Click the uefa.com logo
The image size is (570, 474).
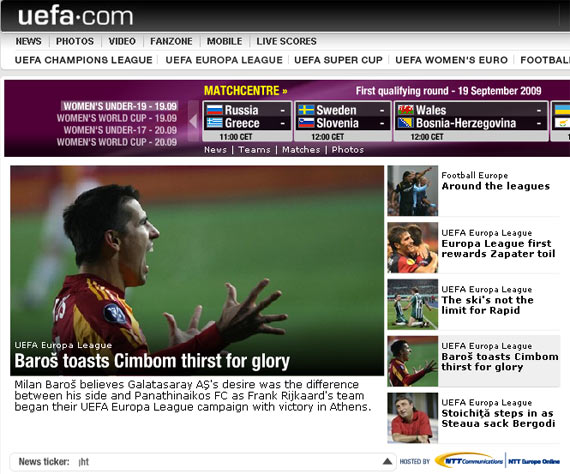click(75, 16)
